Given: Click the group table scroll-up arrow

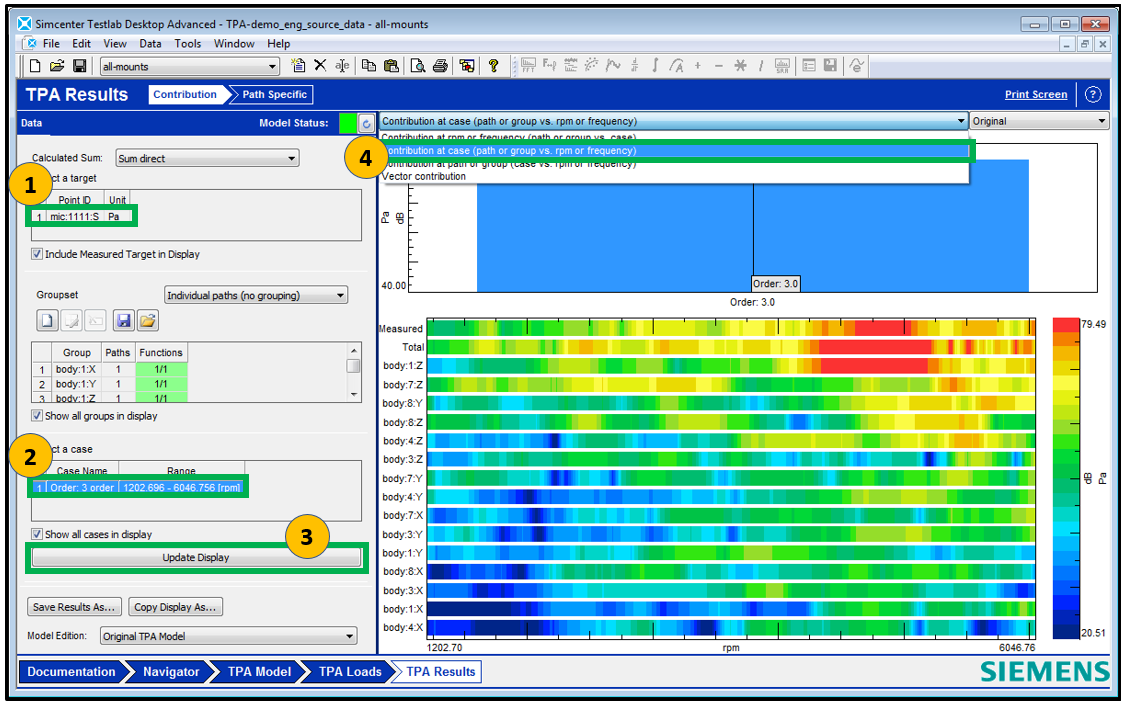Looking at the screenshot, I should [x=353, y=350].
